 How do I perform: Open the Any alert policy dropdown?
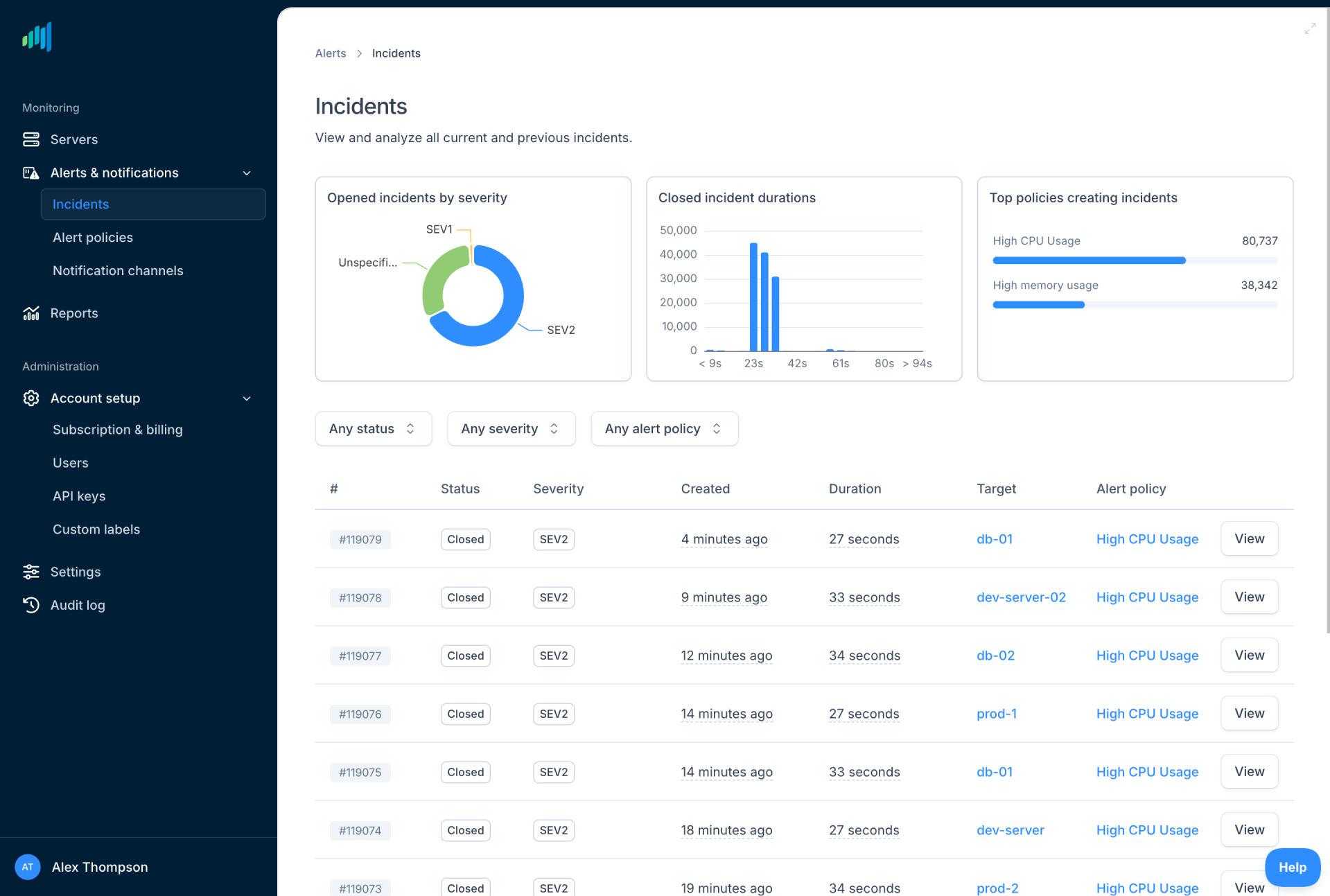point(663,428)
